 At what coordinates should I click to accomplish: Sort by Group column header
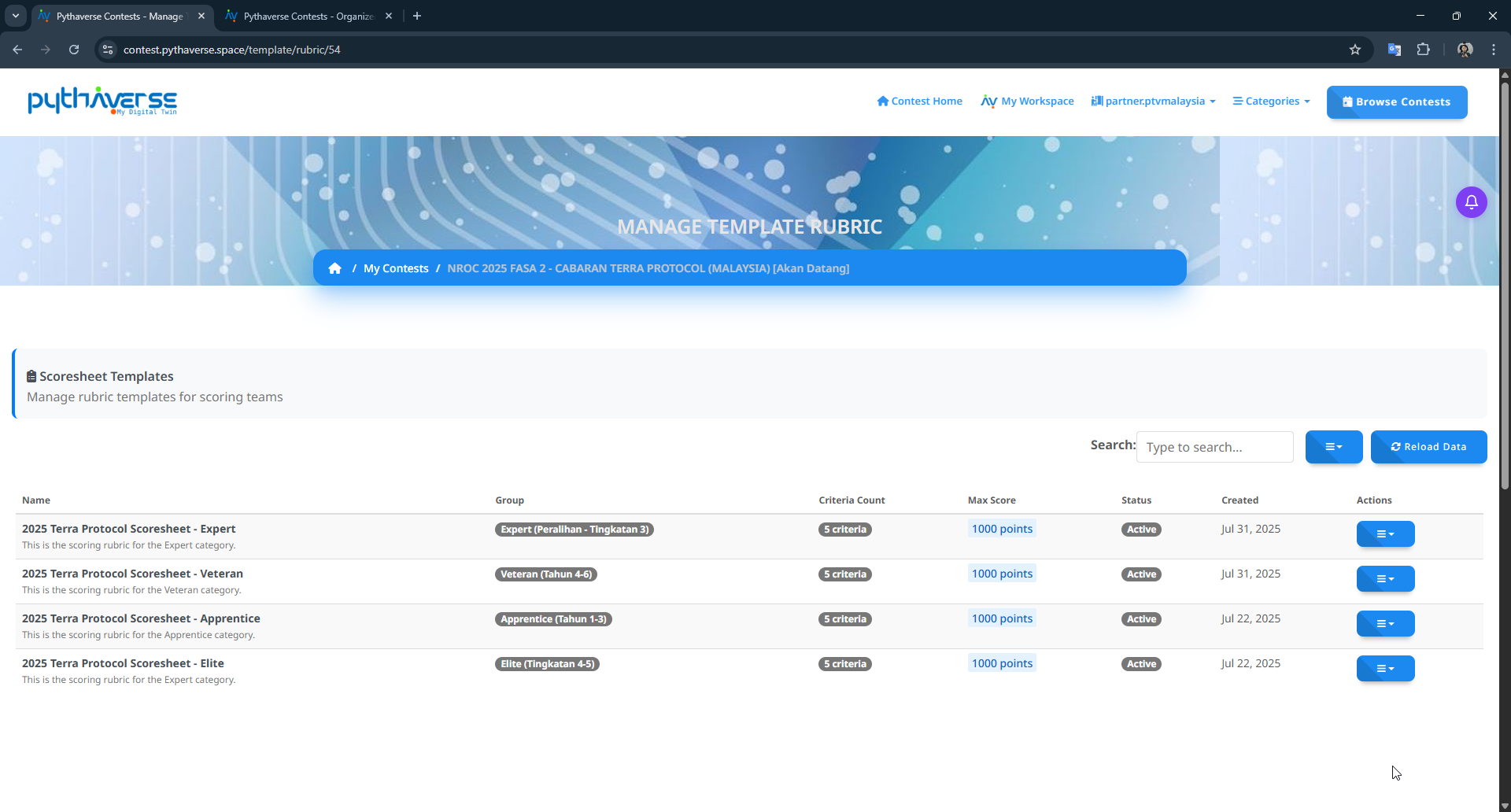(509, 500)
